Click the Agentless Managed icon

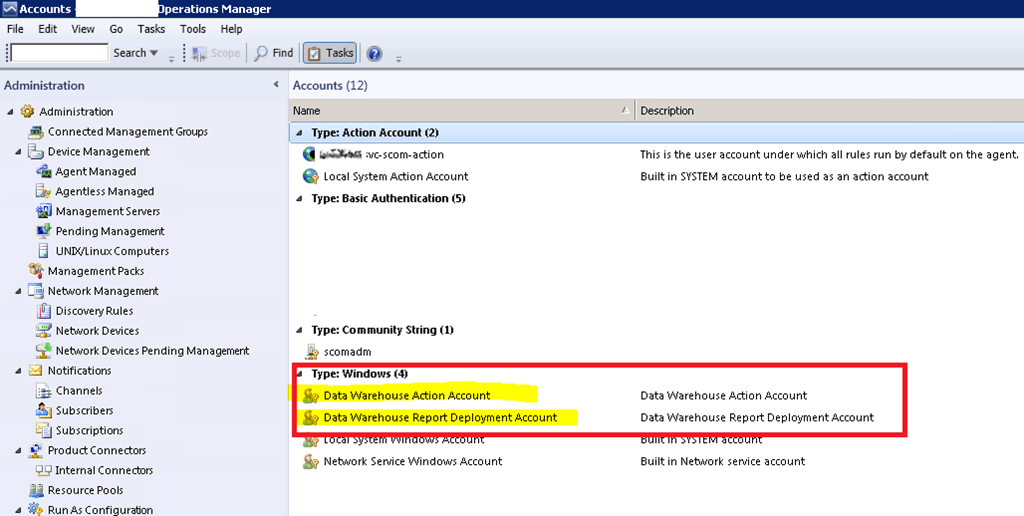click(x=44, y=191)
